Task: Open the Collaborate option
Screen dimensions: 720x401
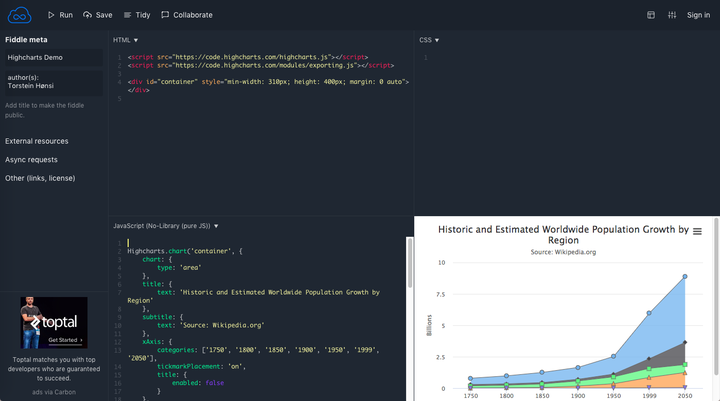Action: (x=187, y=15)
